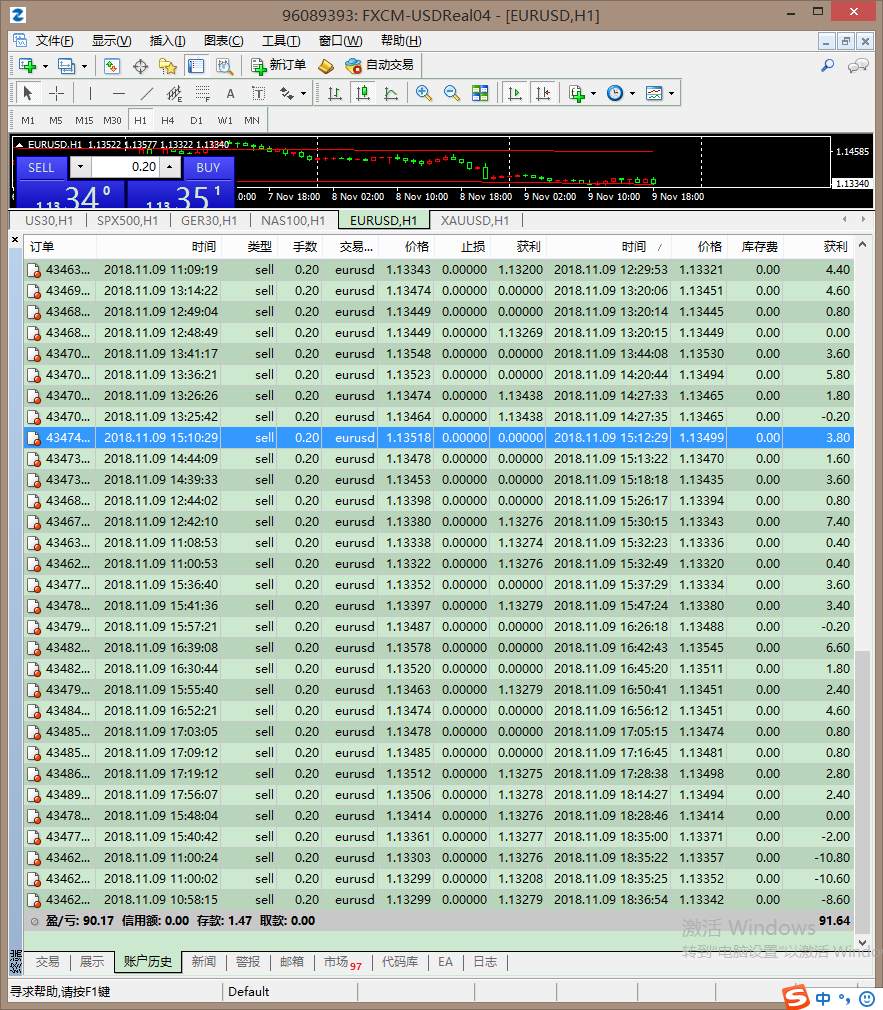Tile chart windows icon
883x1010 pixels.
pyautogui.click(x=480, y=93)
